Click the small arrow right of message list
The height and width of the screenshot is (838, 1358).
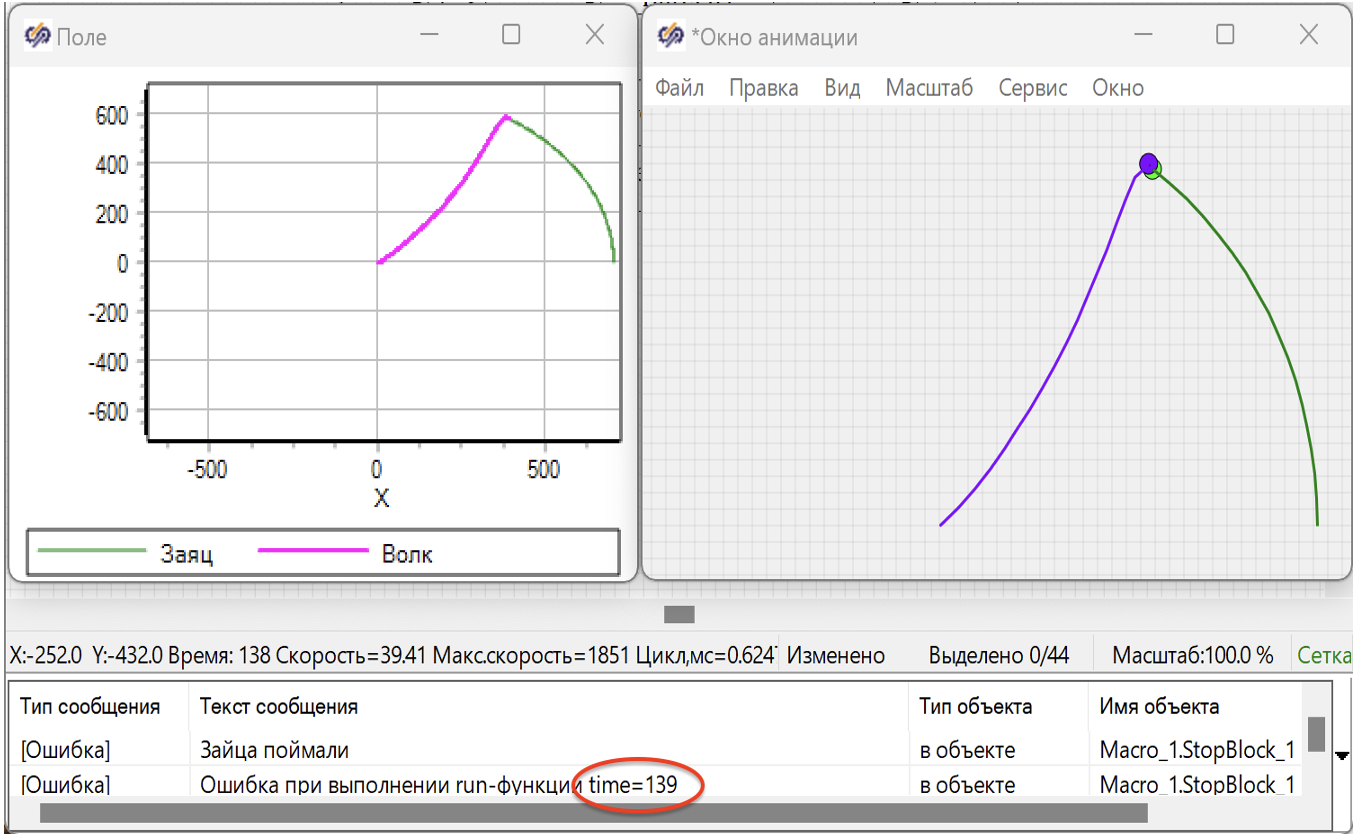pos(1343,756)
